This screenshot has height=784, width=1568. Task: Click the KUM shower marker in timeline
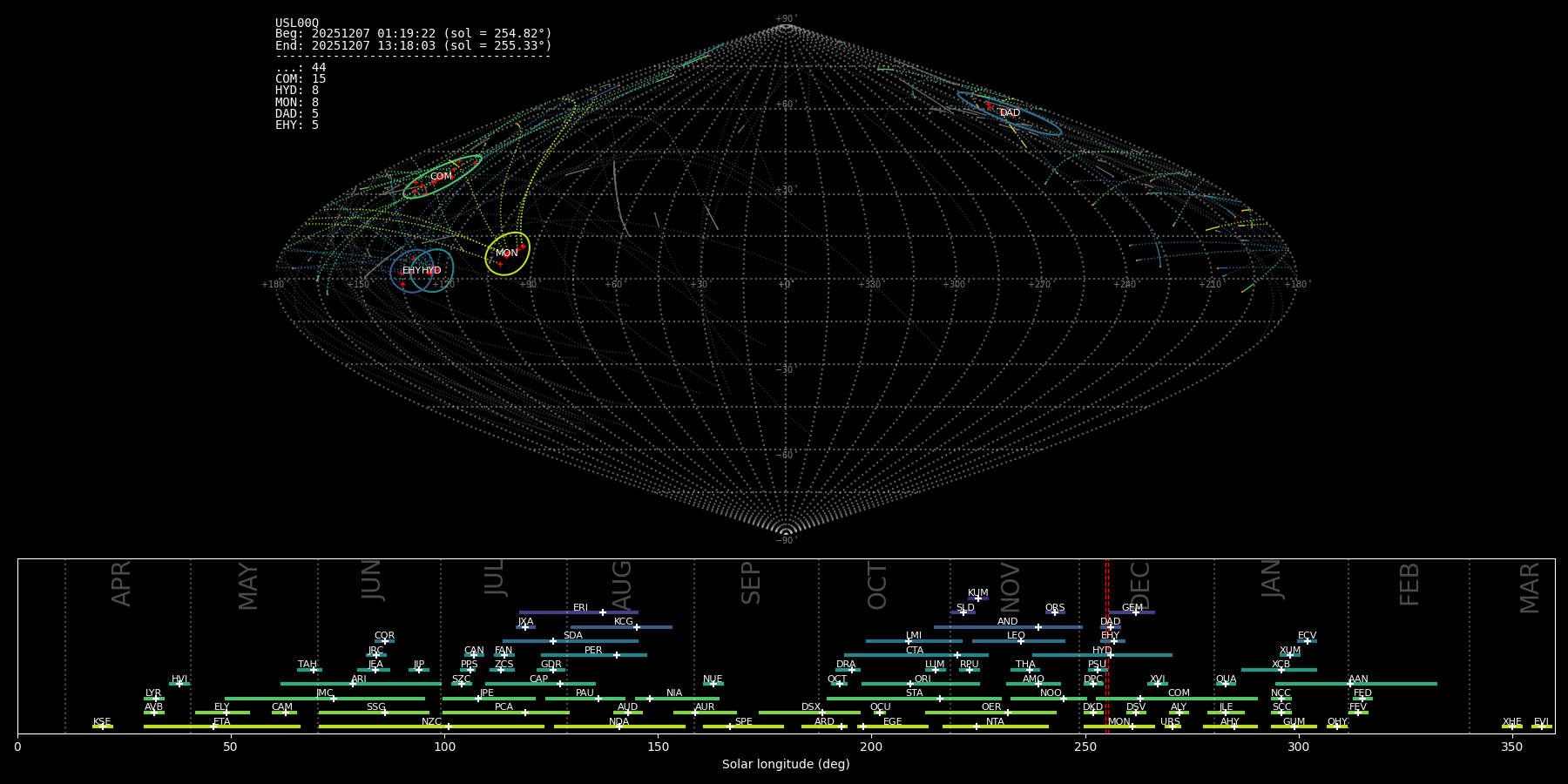[x=978, y=598]
